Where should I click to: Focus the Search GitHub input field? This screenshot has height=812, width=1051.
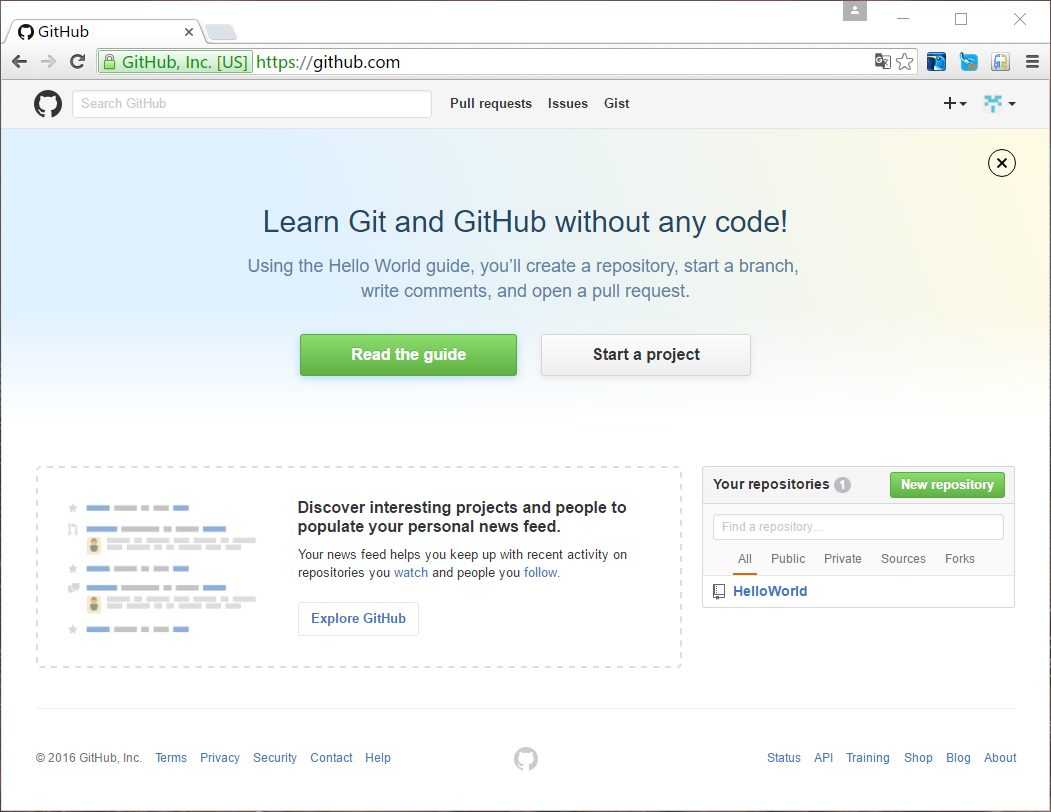pyautogui.click(x=251, y=103)
